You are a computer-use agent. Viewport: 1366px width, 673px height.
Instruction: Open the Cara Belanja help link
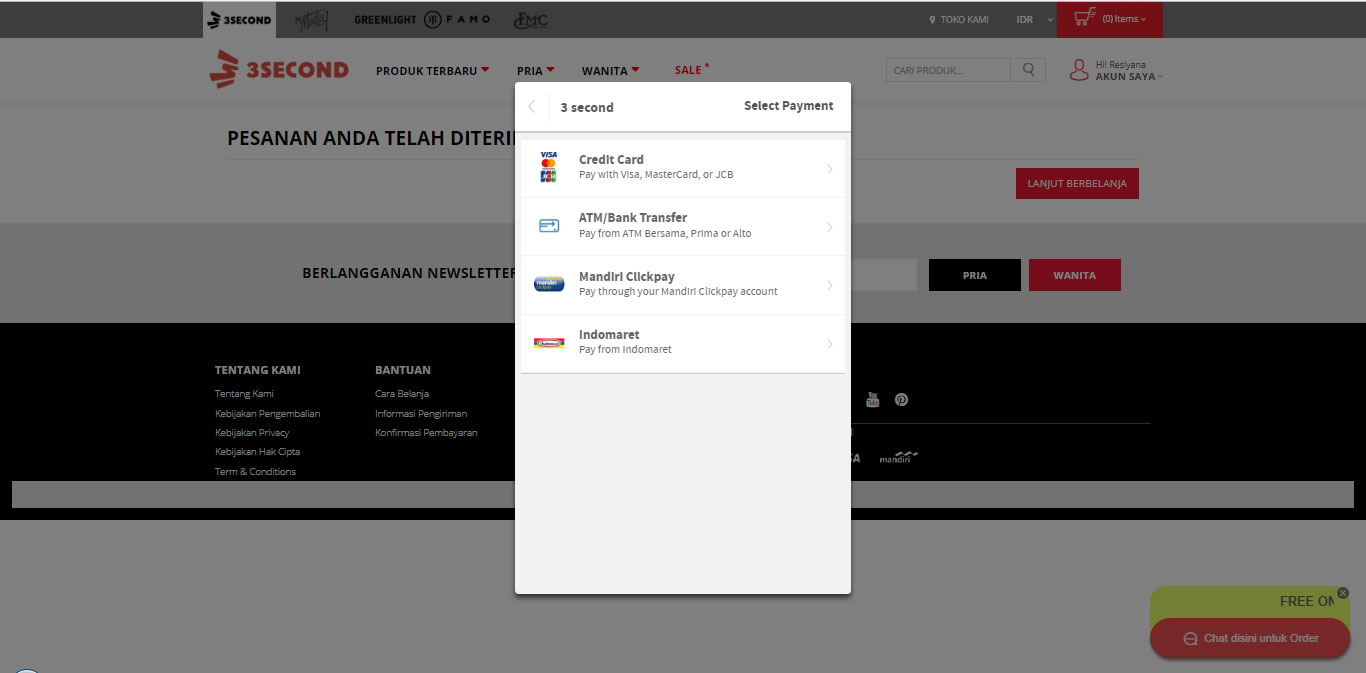(402, 394)
